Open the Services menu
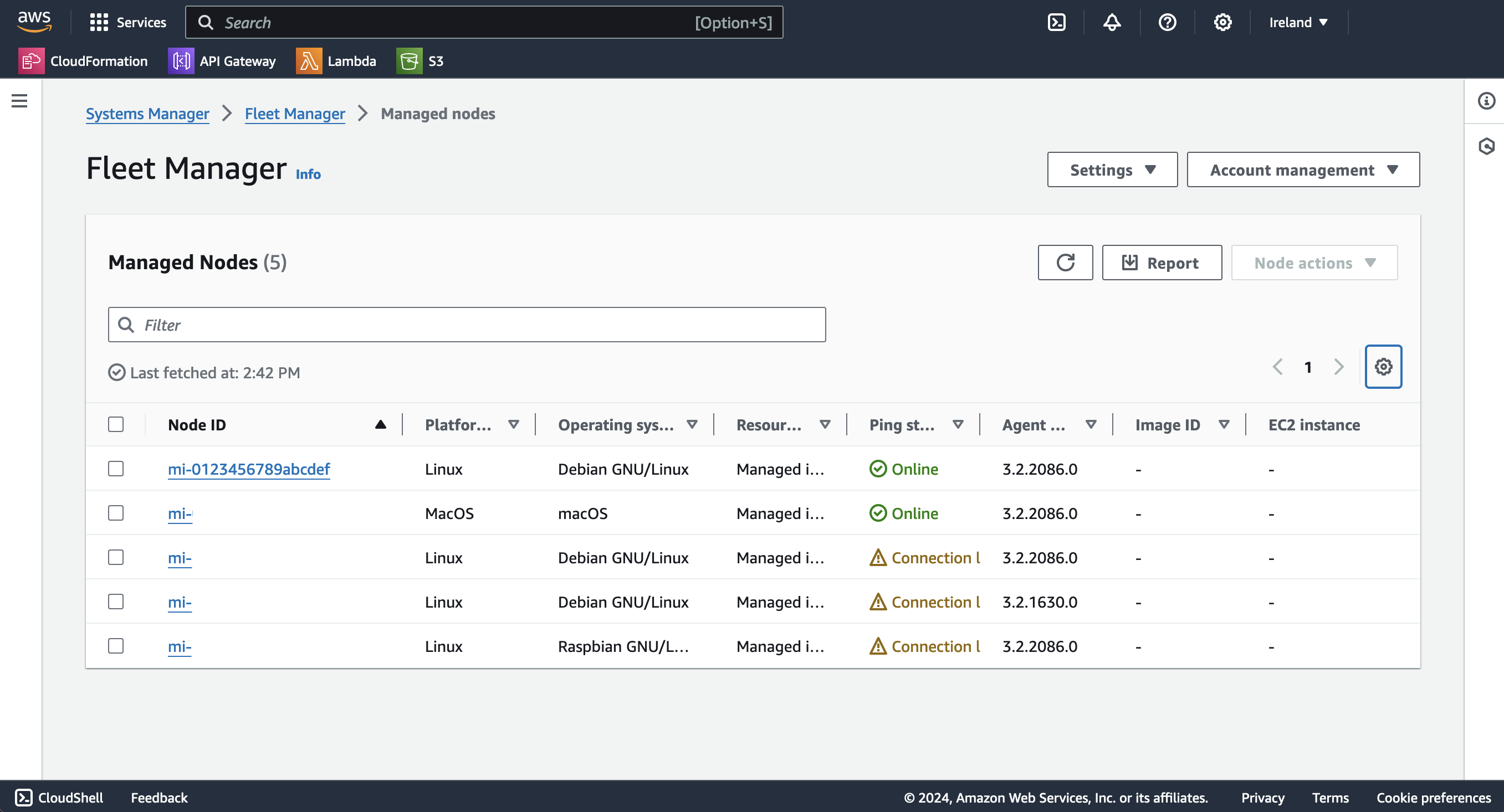 point(127,22)
